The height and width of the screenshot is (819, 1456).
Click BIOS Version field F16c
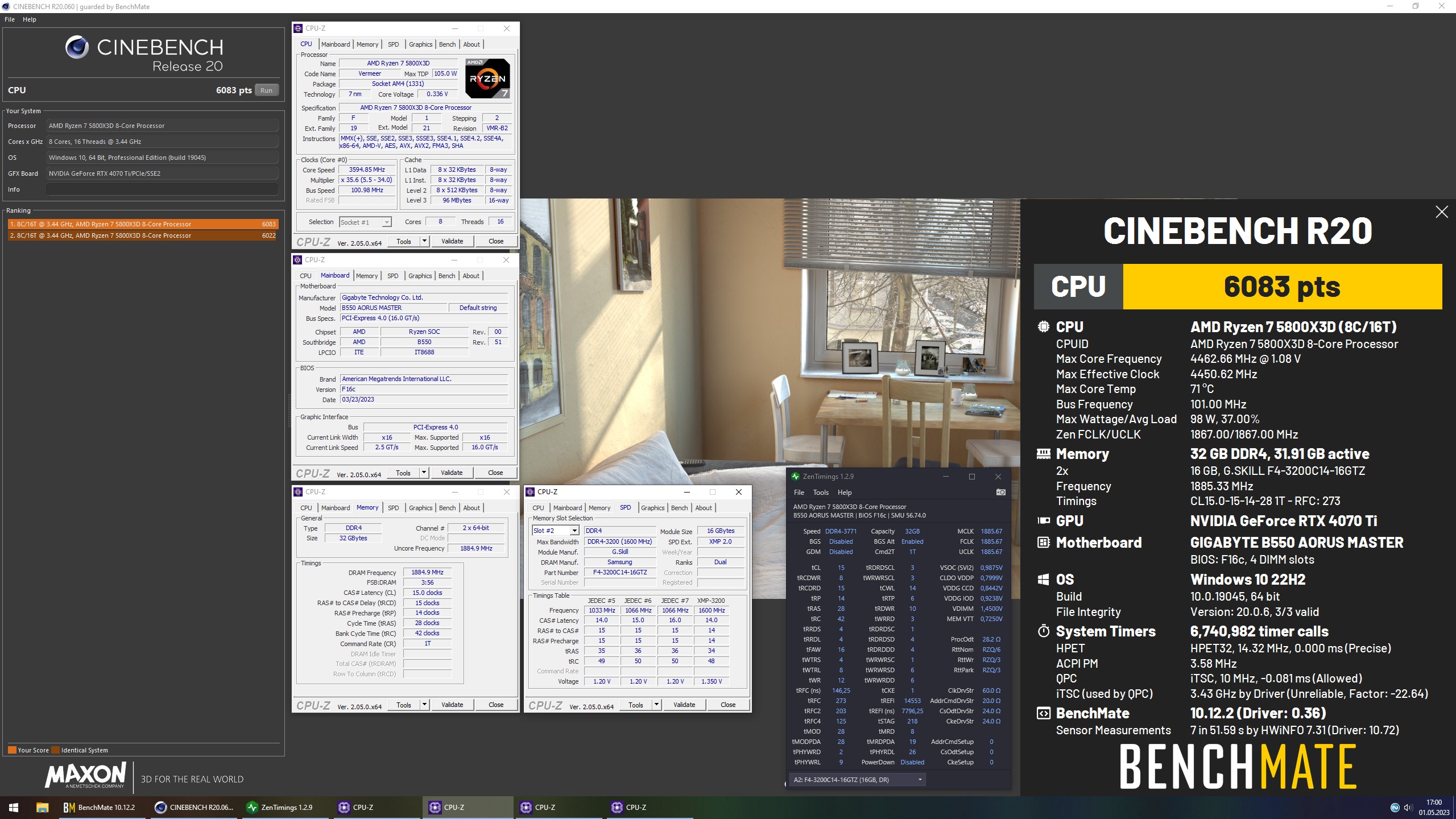tap(424, 389)
